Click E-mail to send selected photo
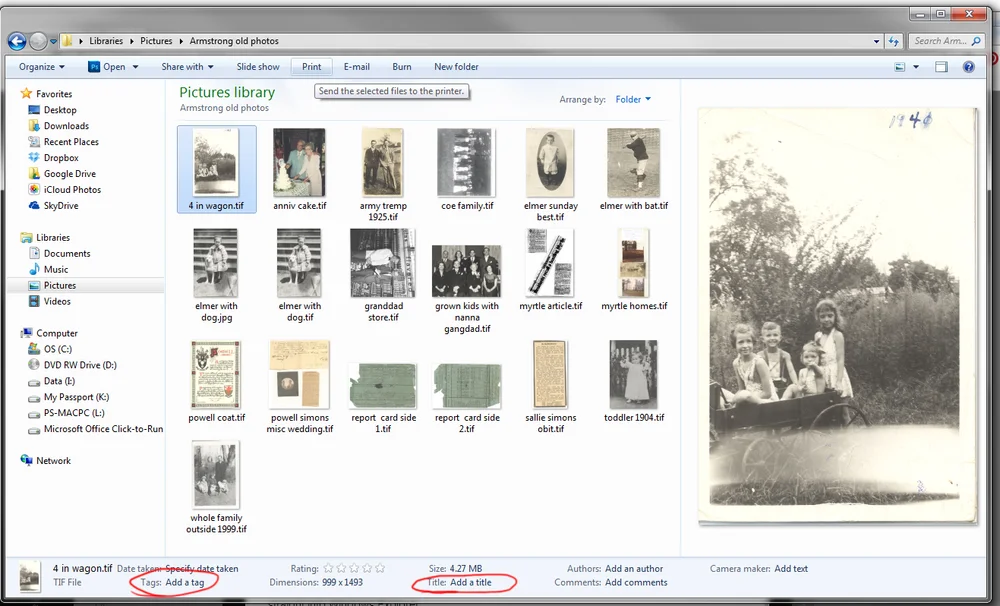The height and width of the screenshot is (606, 1000). coord(356,66)
